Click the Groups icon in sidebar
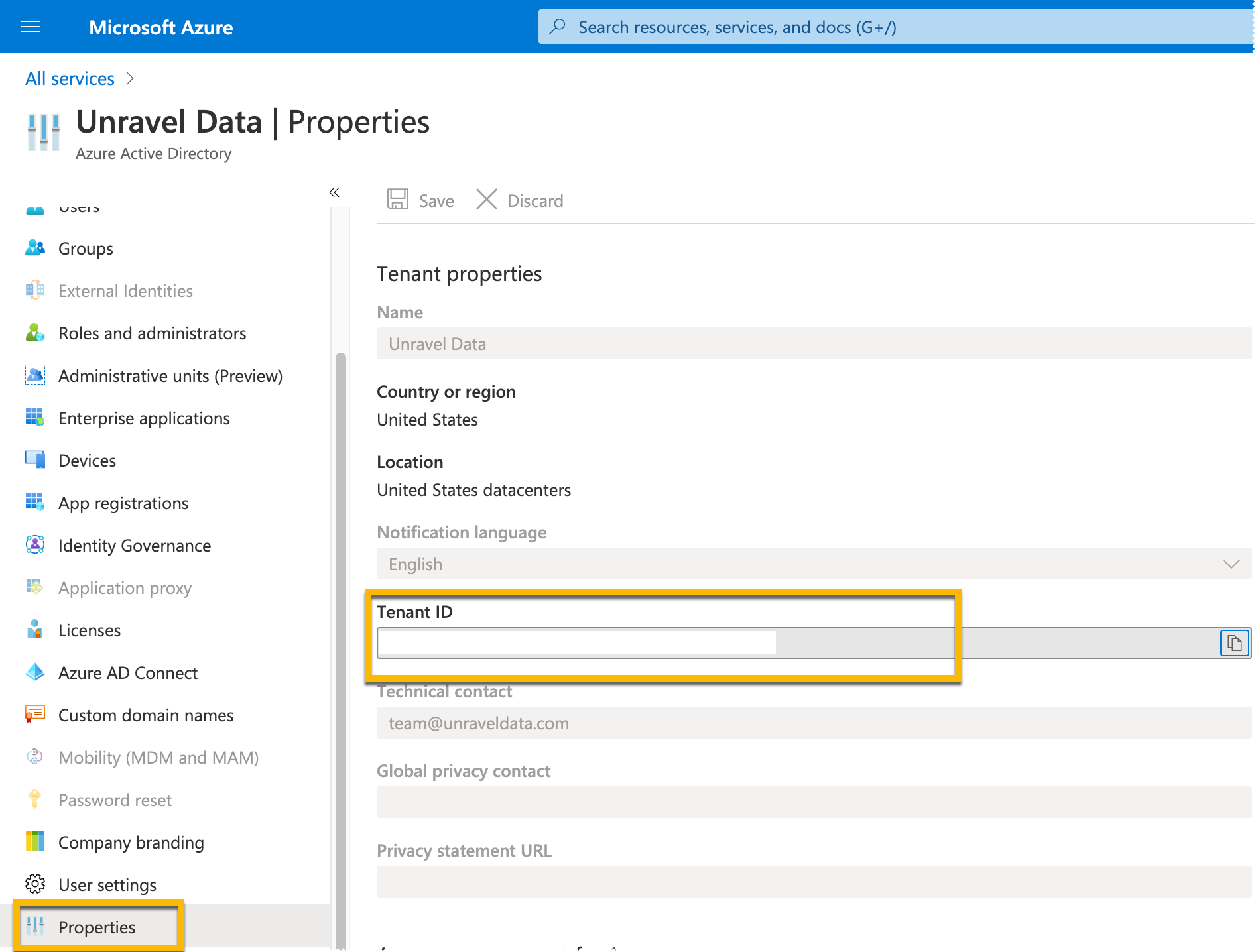The width and height of the screenshot is (1256, 952). (x=35, y=249)
